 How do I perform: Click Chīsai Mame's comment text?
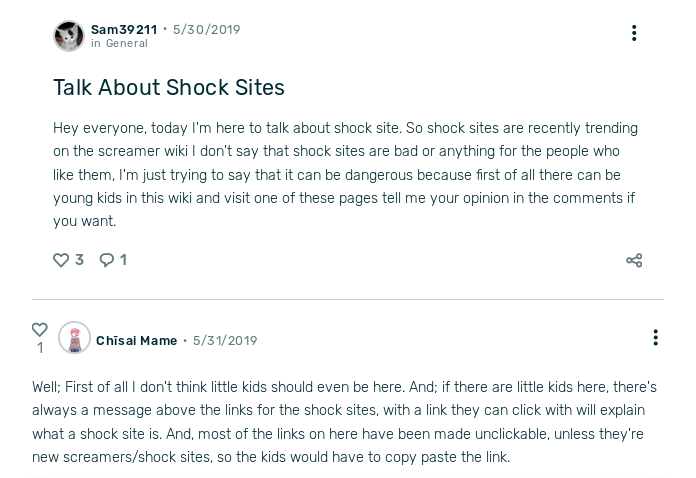tap(344, 422)
